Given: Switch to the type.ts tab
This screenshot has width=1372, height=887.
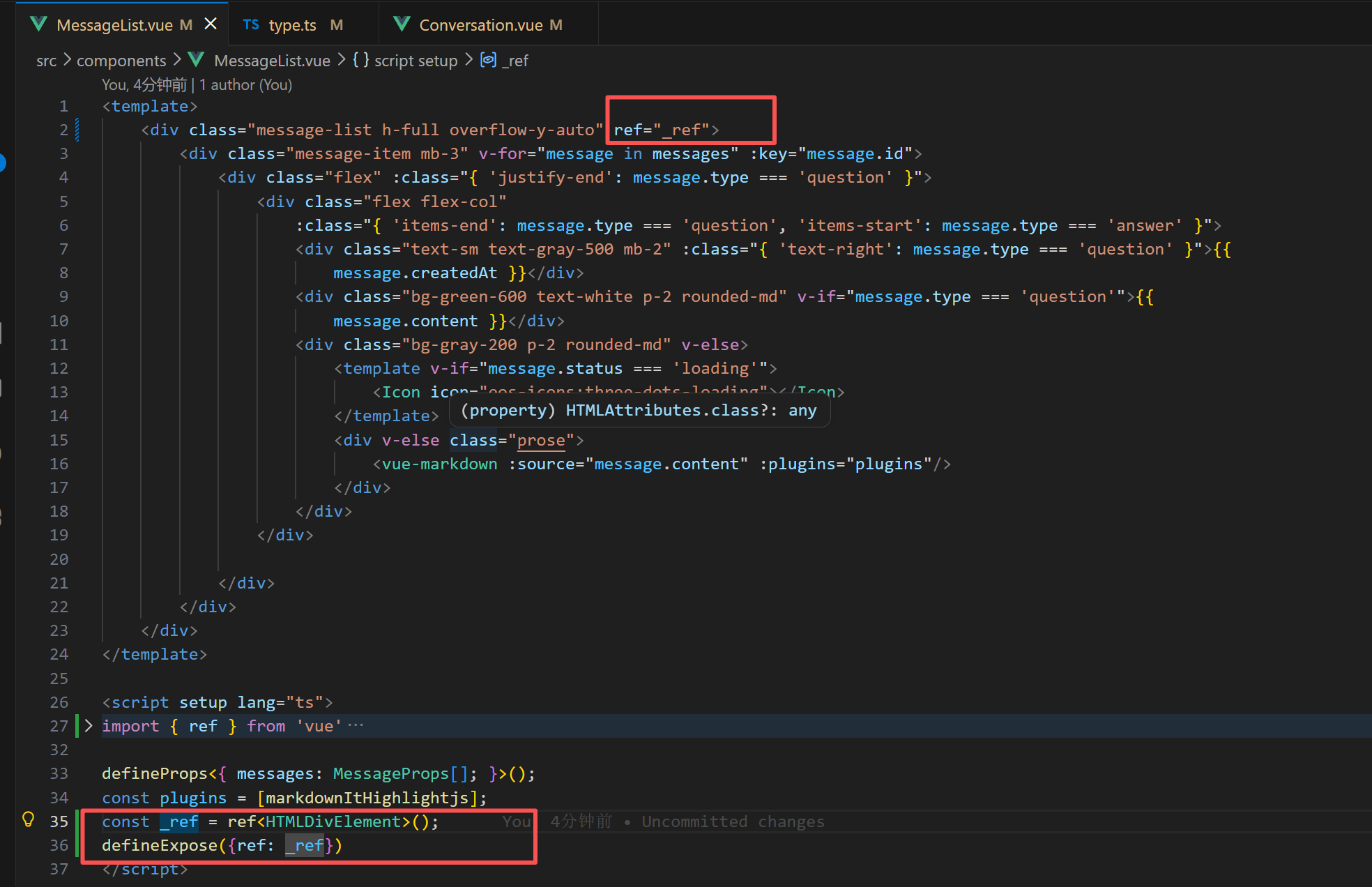Looking at the screenshot, I should (x=292, y=25).
